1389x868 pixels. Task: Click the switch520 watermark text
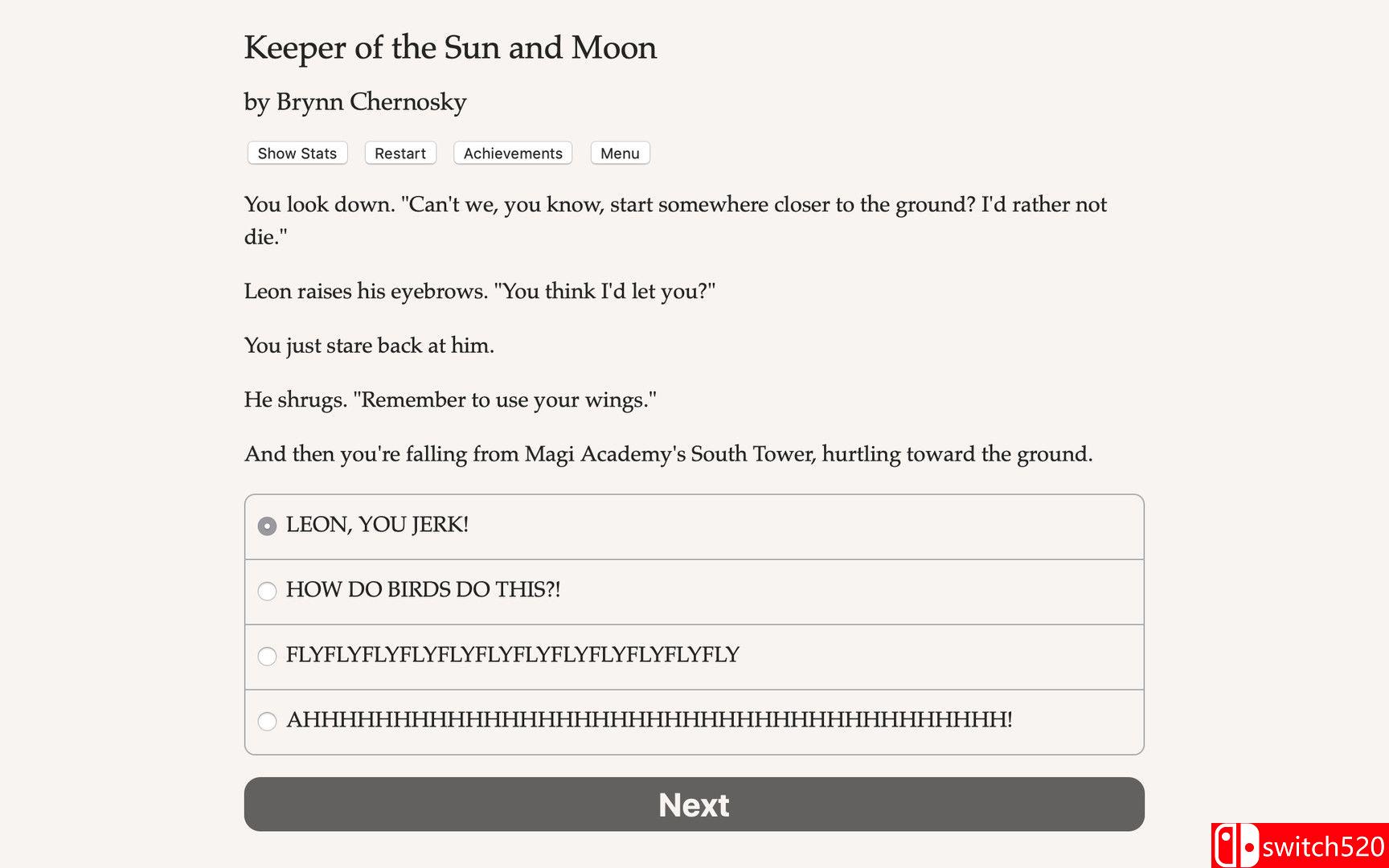pyautogui.click(x=1323, y=847)
